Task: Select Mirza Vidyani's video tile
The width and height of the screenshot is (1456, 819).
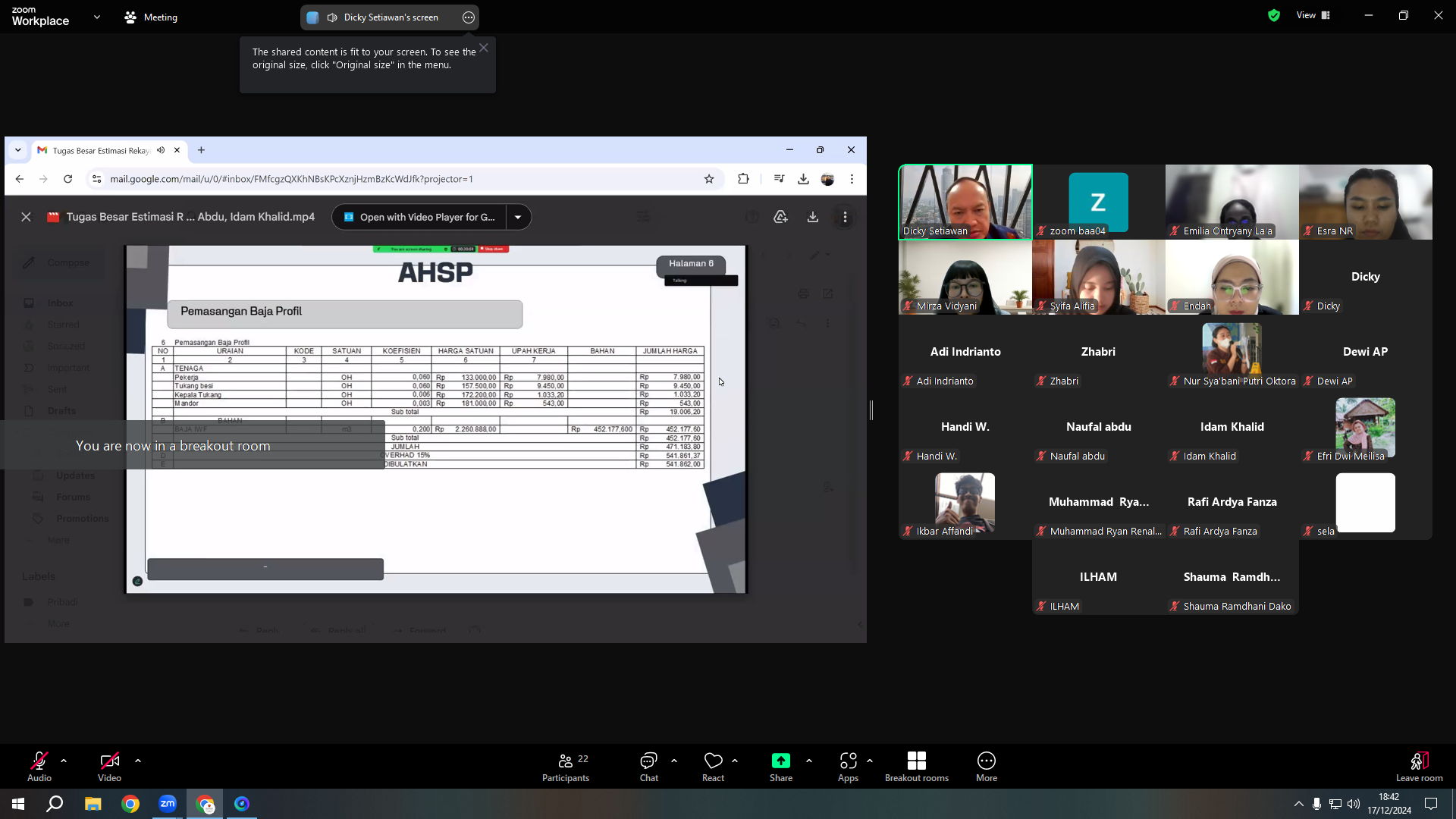Action: coord(965,278)
